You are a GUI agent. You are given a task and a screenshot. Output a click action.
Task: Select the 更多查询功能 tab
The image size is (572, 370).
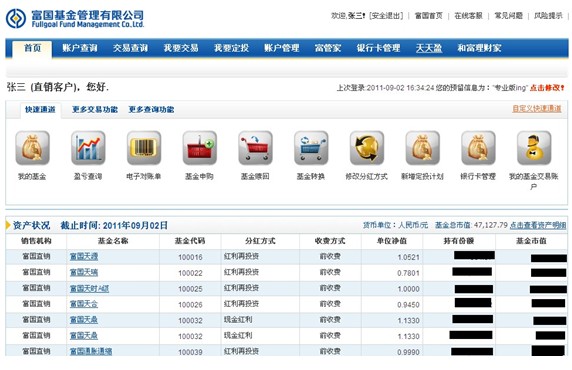click(x=151, y=109)
